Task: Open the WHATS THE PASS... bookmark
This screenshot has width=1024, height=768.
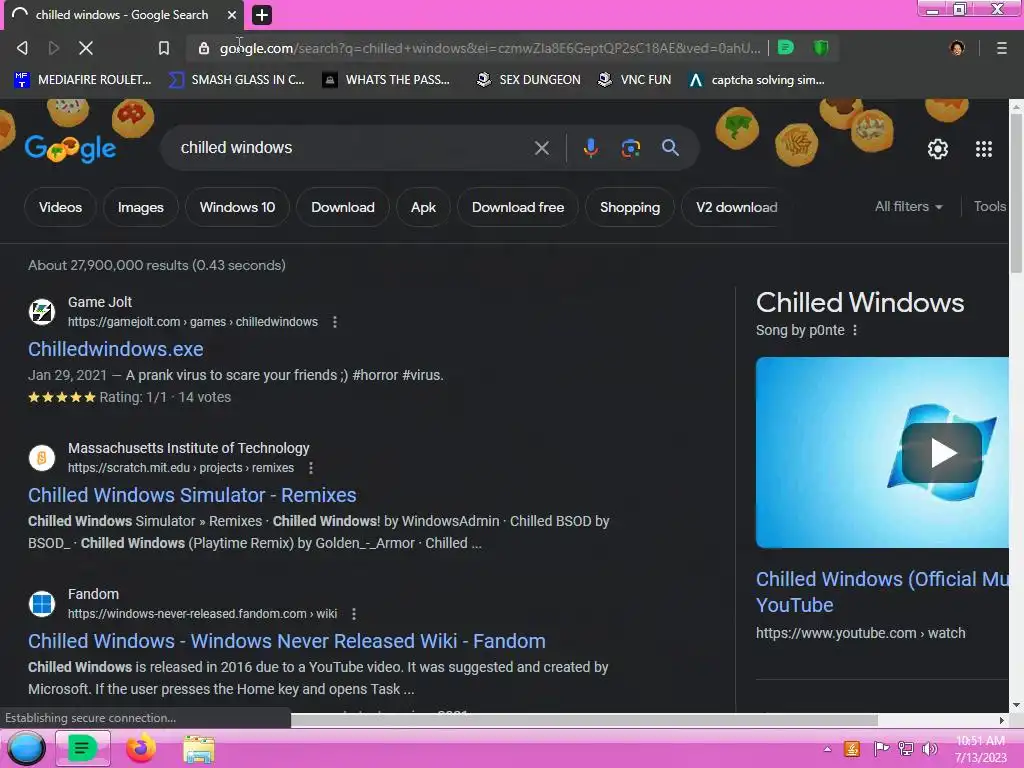Action: 386,80
